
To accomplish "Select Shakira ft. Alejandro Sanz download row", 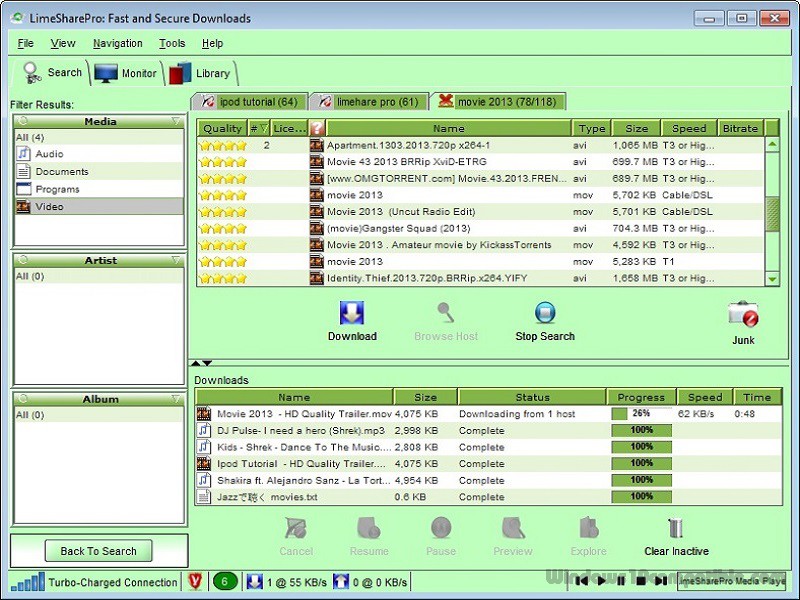I will point(488,480).
